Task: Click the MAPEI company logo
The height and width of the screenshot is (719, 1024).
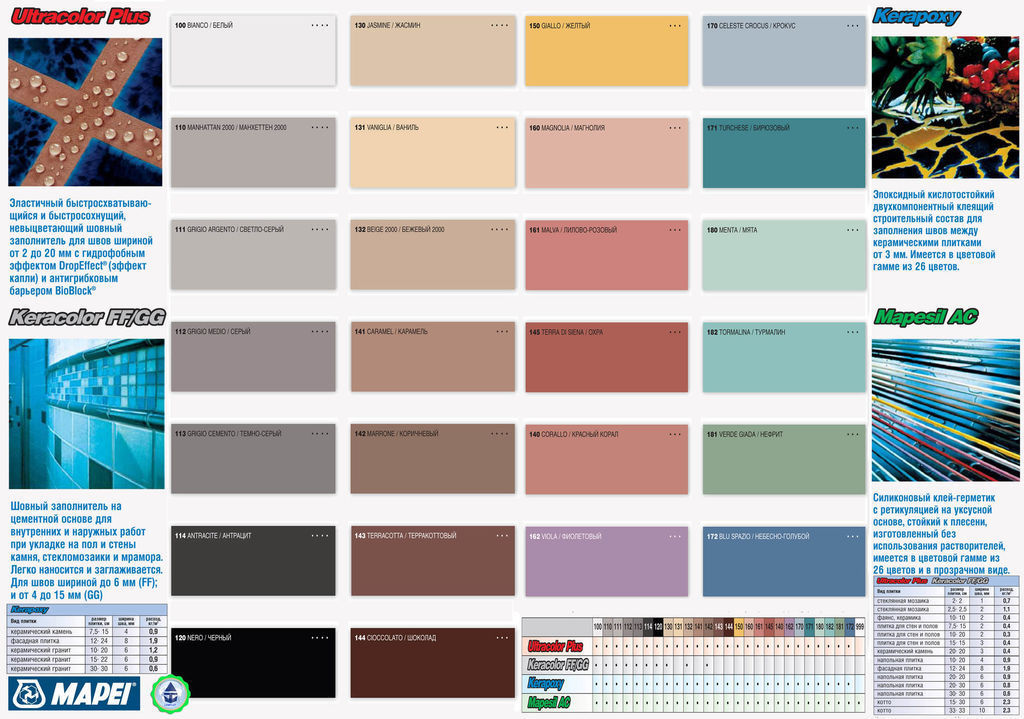Action: coord(74,694)
